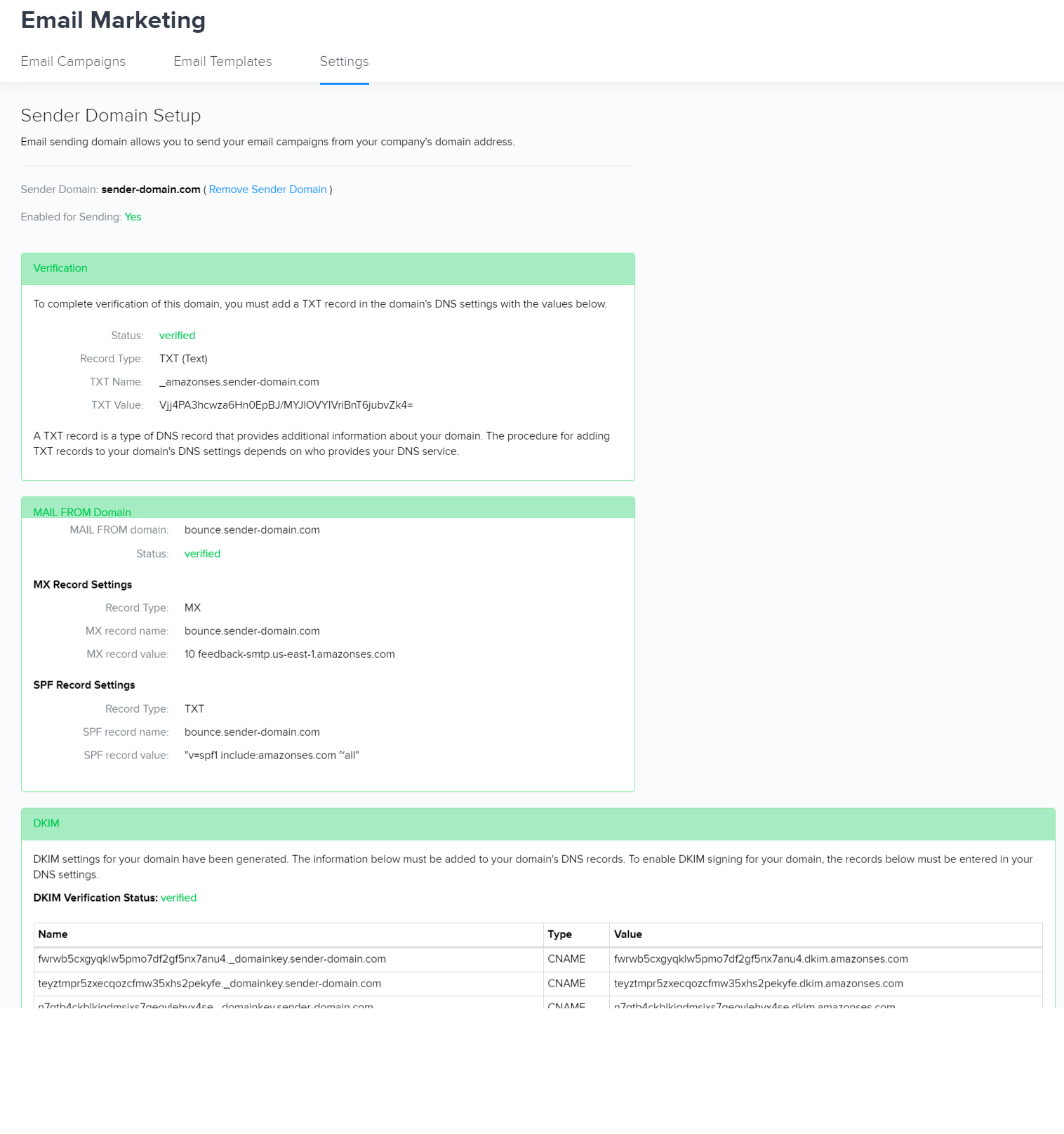Click the Remove Sender Domain link
This screenshot has width=1064, height=1134.
267,190
